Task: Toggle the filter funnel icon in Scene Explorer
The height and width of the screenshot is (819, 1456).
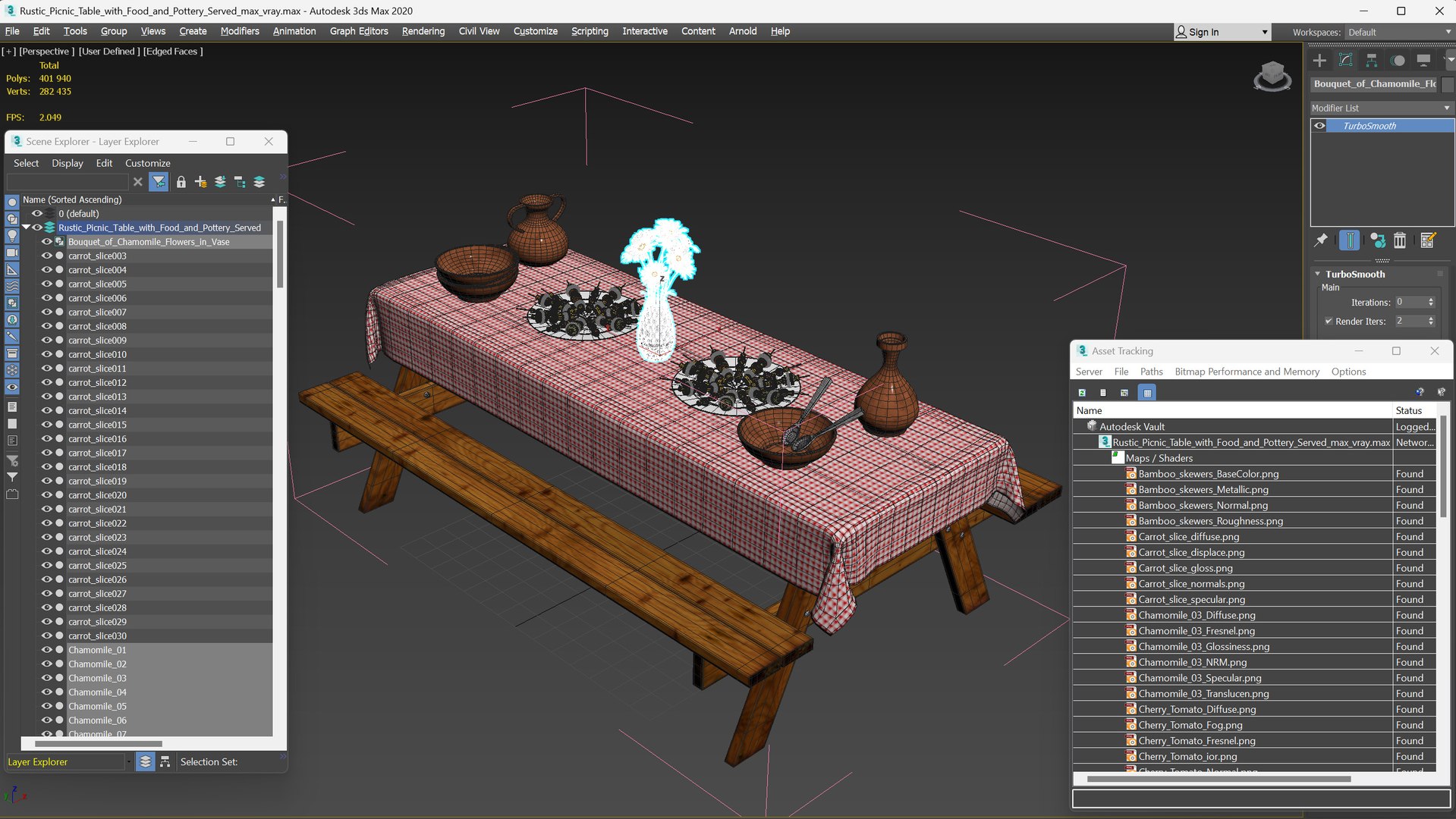Action: [159, 182]
